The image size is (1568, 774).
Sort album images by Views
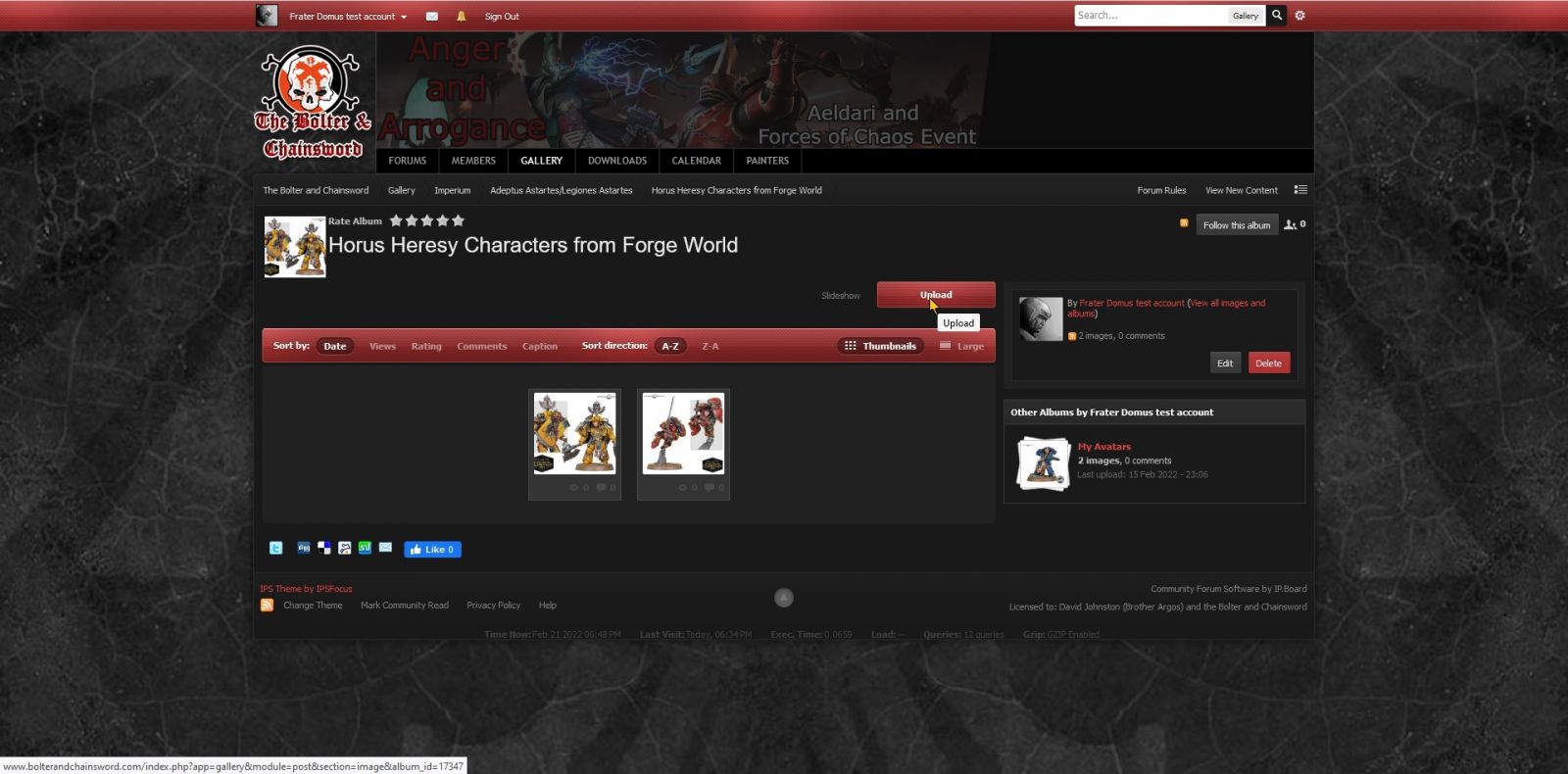click(382, 346)
